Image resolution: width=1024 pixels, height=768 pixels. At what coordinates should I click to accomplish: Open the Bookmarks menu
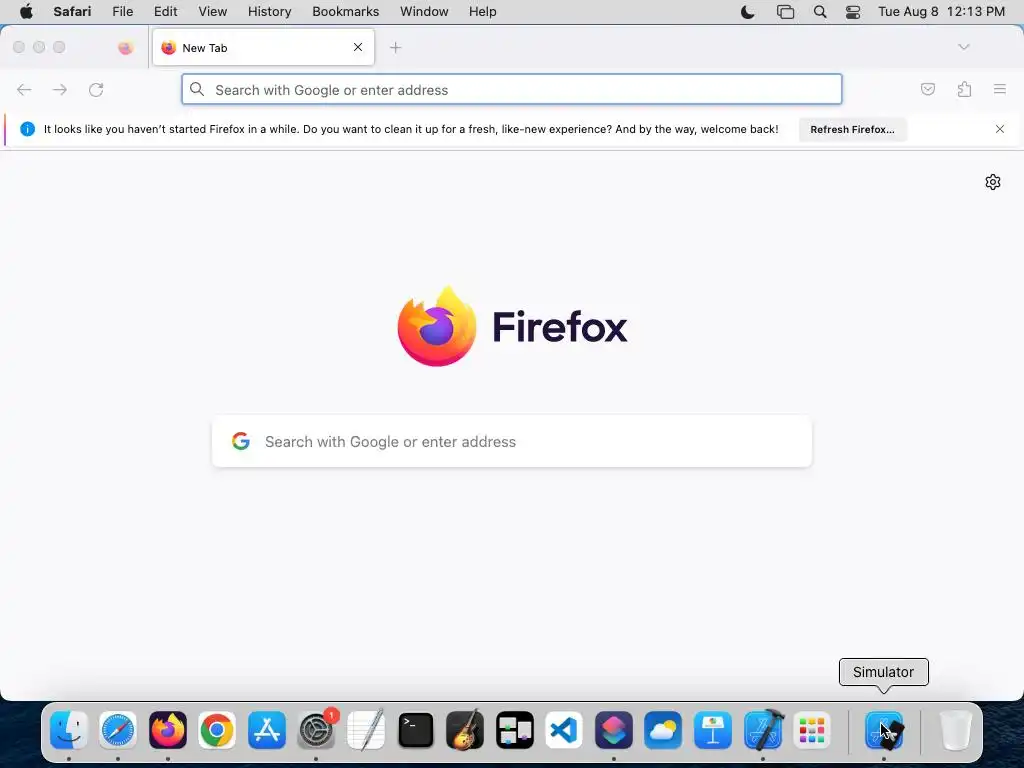(345, 12)
